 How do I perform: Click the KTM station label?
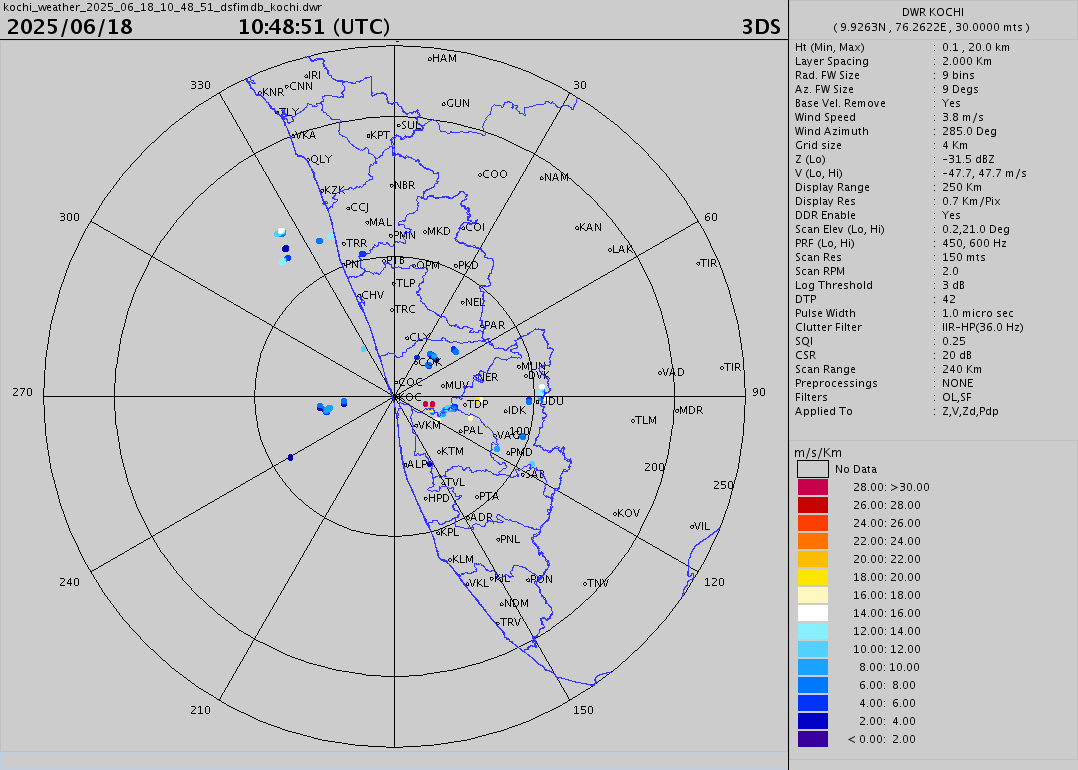coord(452,451)
